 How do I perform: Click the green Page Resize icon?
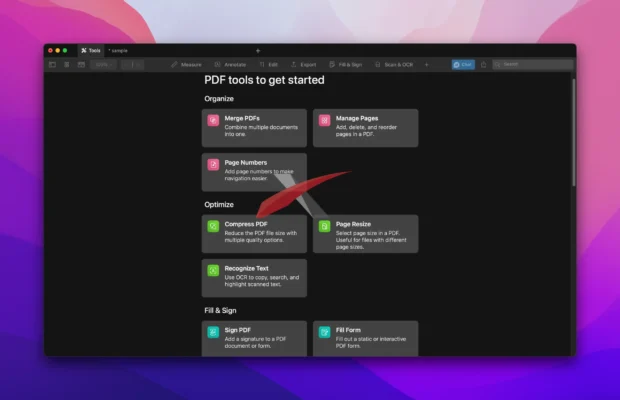pos(325,226)
